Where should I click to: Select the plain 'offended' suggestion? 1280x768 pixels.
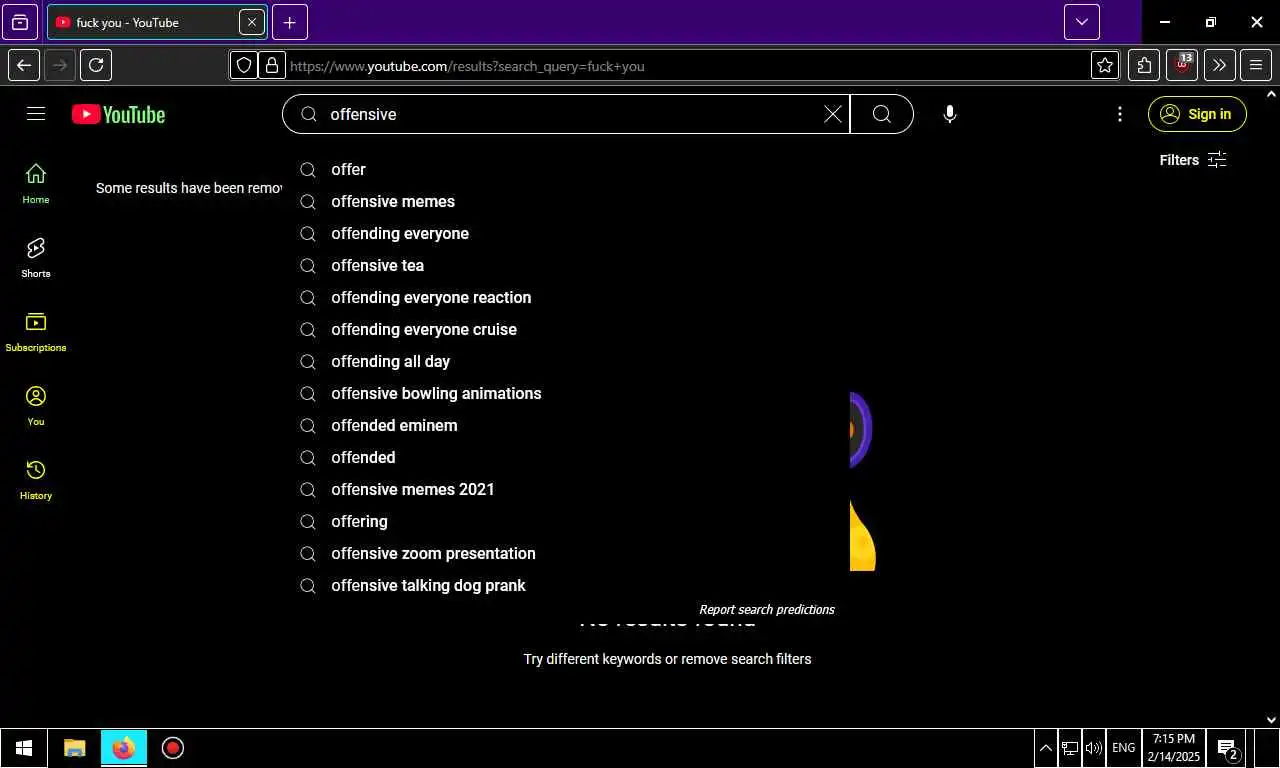click(x=566, y=458)
